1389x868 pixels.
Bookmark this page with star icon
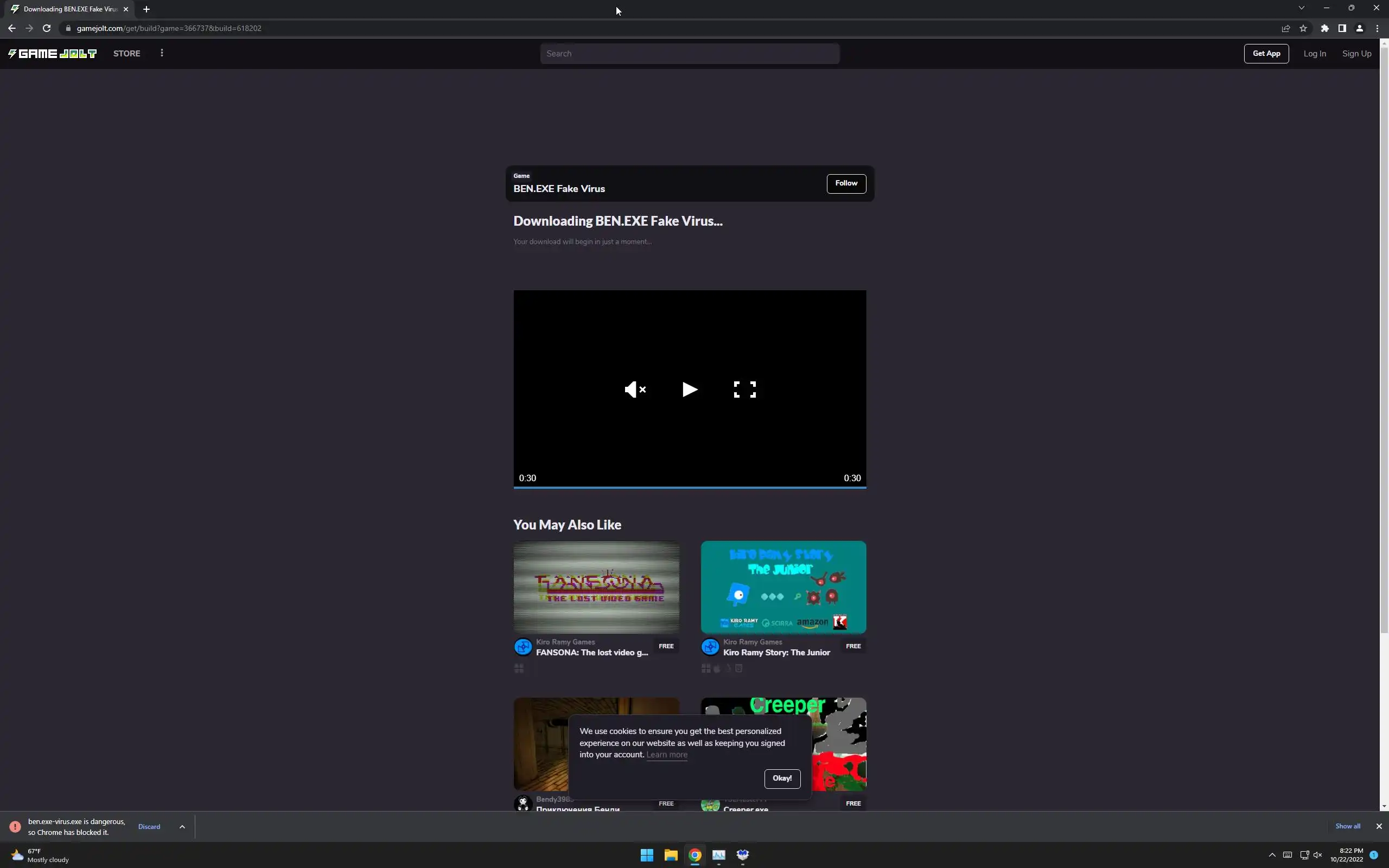click(1303, 28)
